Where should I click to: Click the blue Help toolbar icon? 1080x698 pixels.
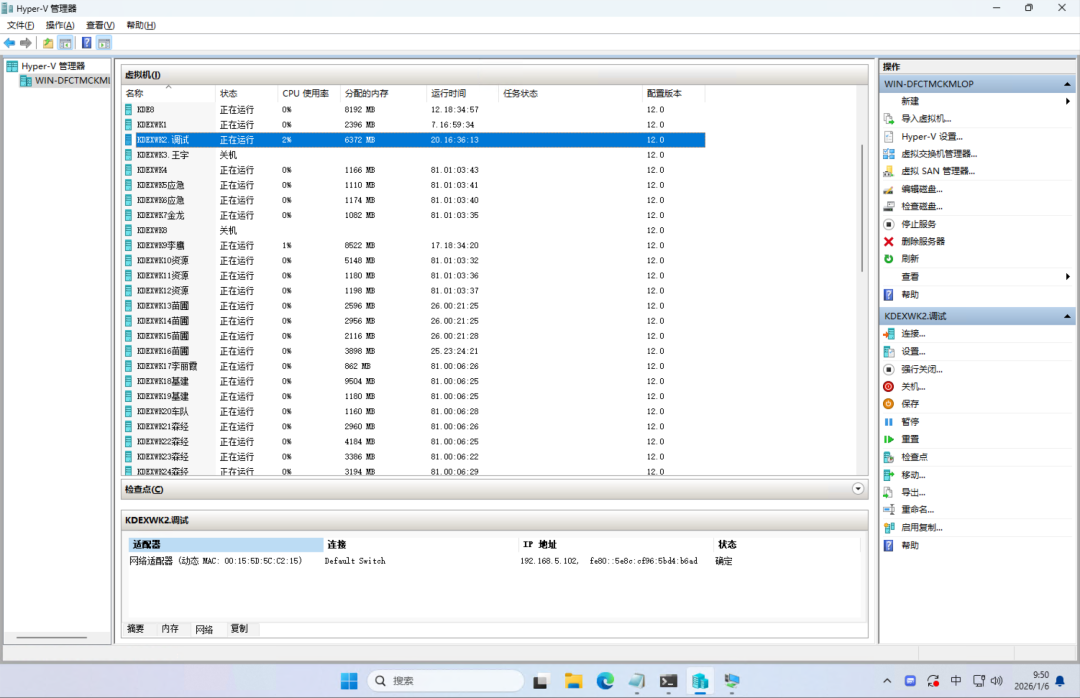click(87, 43)
